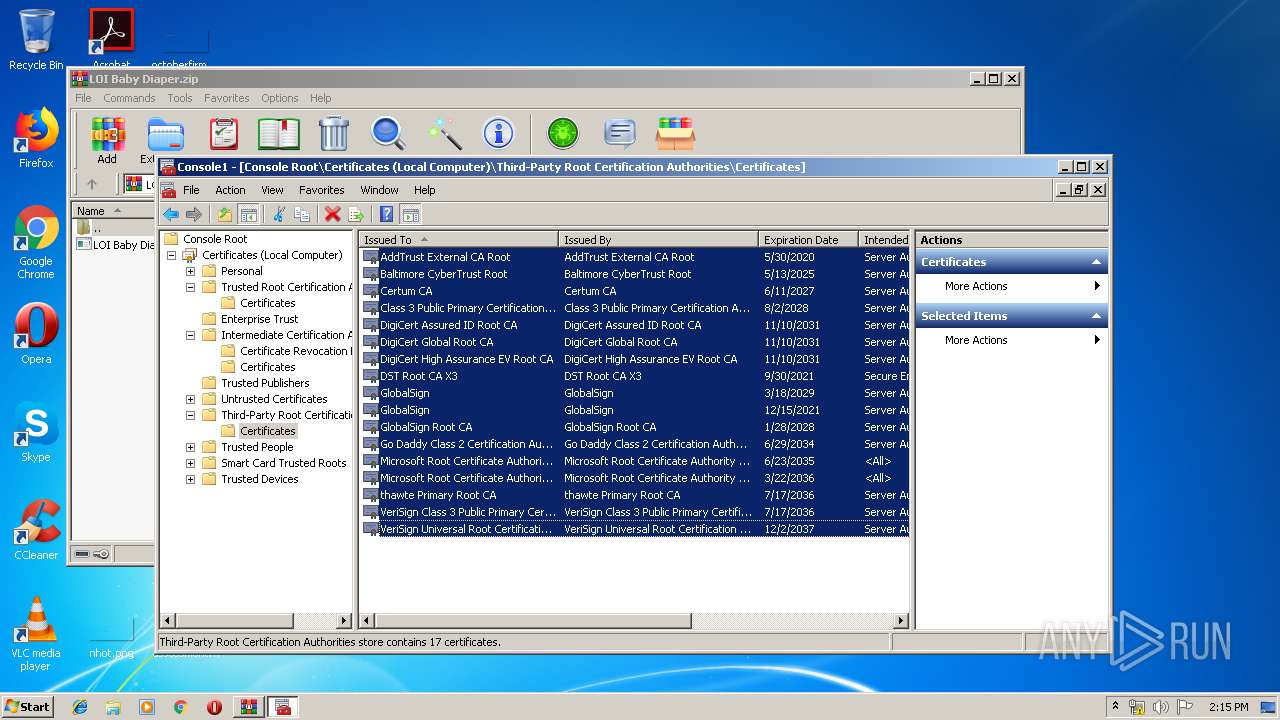
Task: Open the console's Favorites menu
Action: 322,190
